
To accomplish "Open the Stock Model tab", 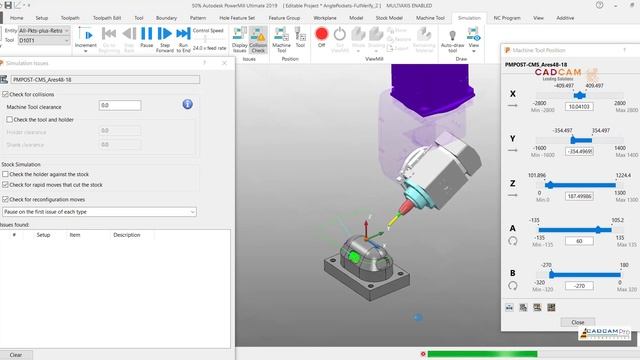I will 389,18.
